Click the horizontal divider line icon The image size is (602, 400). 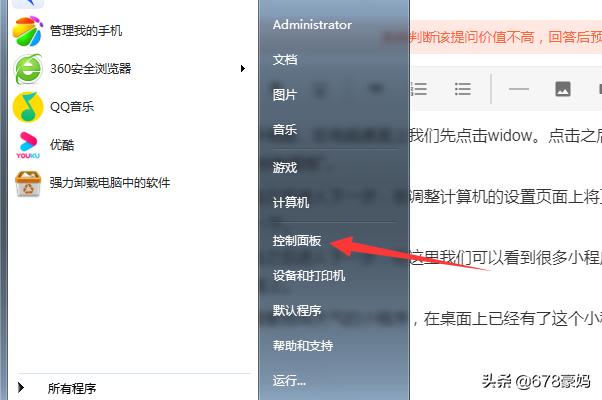(519, 89)
